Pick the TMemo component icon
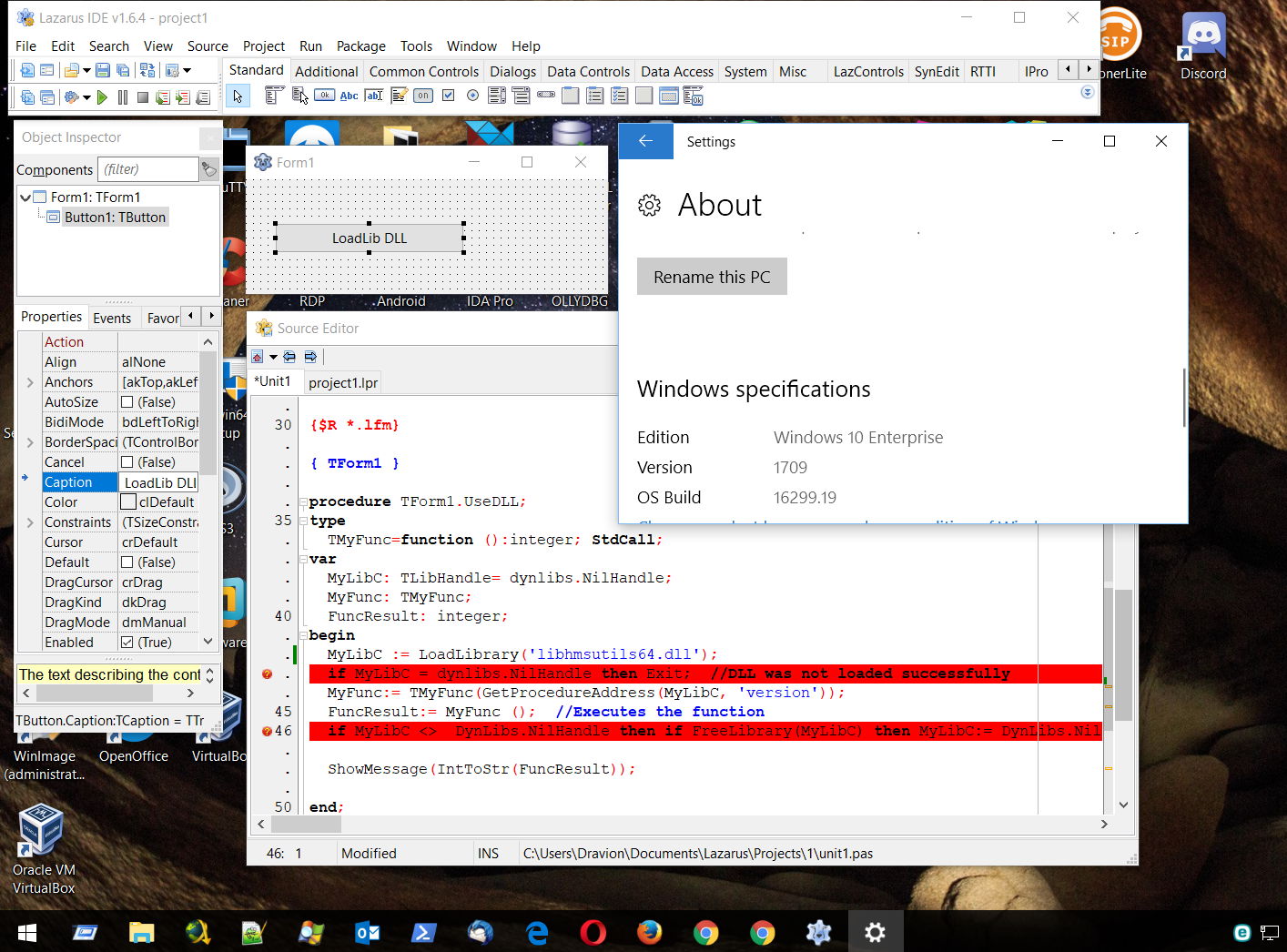 pos(399,95)
